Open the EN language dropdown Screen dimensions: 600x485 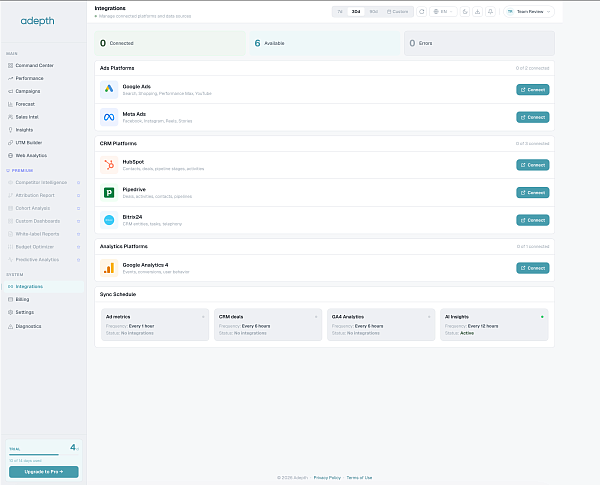click(443, 12)
